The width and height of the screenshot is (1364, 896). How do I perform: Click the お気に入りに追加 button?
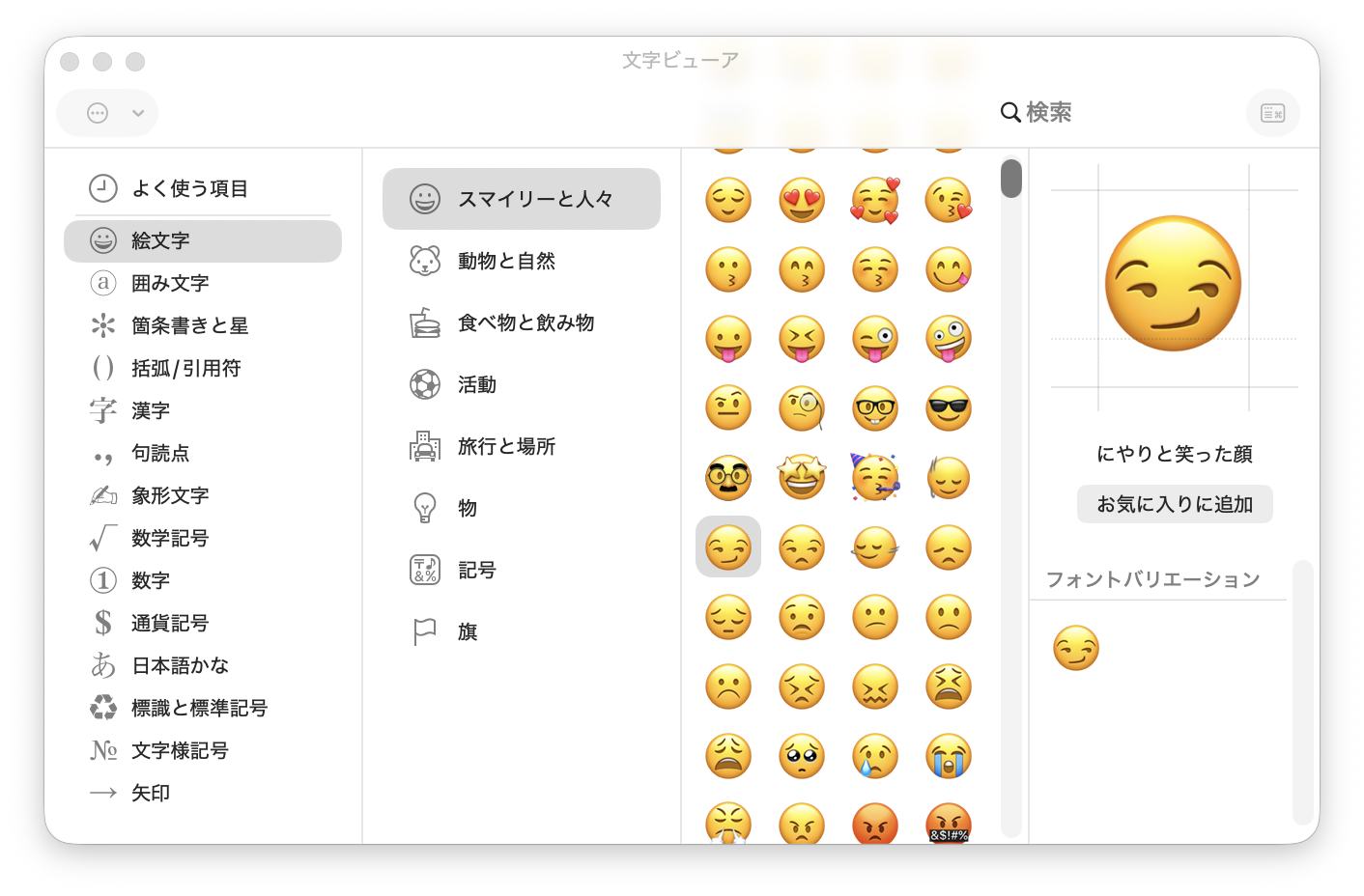coord(1175,504)
